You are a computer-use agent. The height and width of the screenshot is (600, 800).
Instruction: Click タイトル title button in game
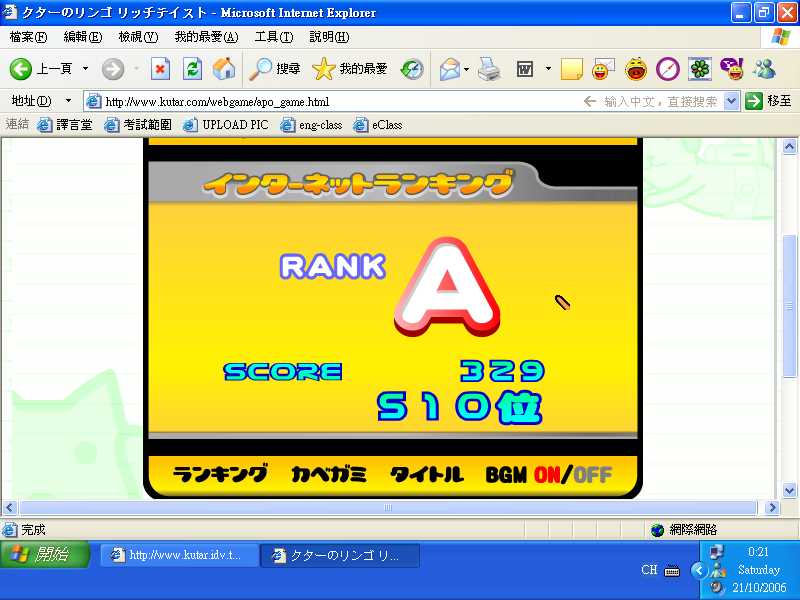427,474
